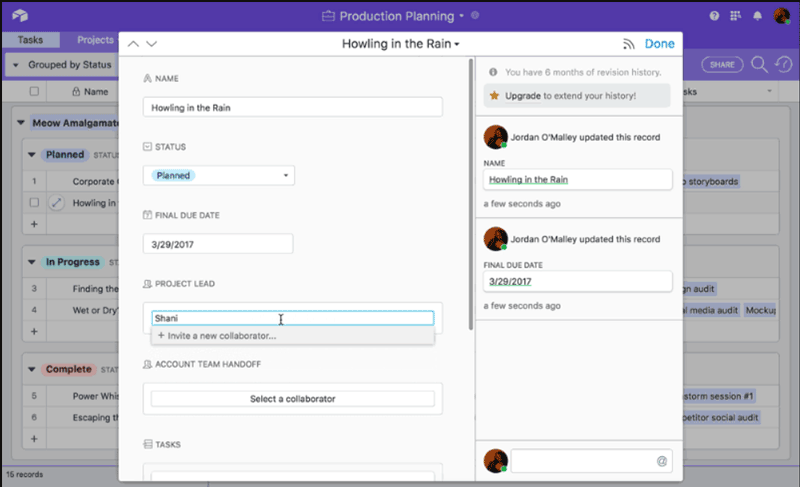
Task: Open the Howling in the Rain title dropdown
Action: click(x=401, y=44)
